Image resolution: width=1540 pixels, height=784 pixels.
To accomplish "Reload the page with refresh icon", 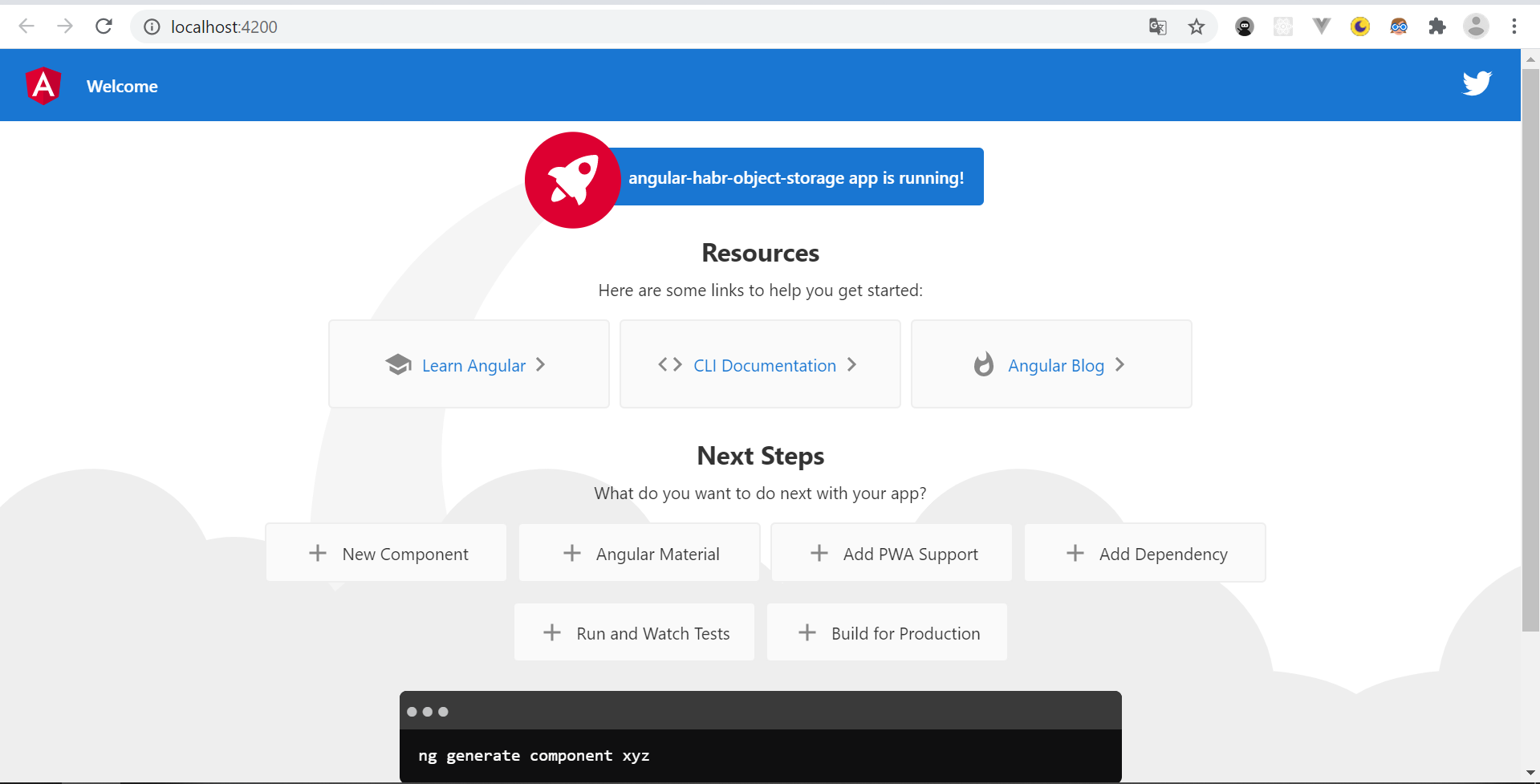I will 104,26.
